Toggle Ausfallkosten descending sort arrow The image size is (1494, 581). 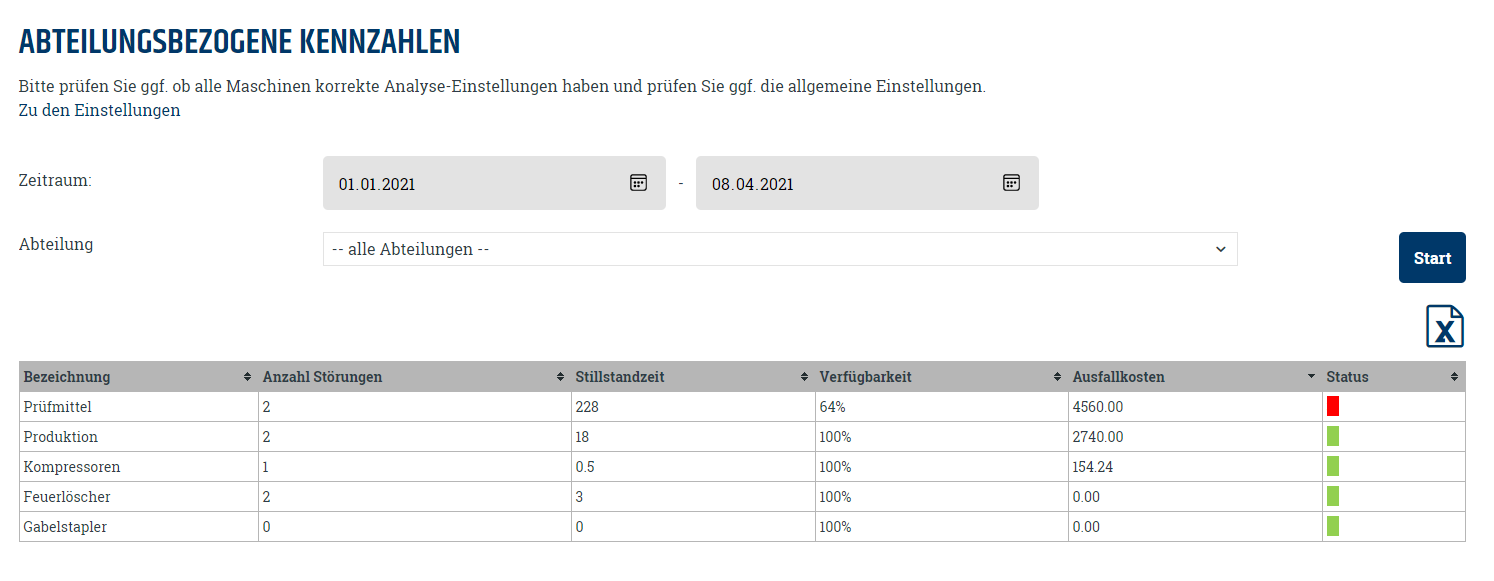[1311, 377]
